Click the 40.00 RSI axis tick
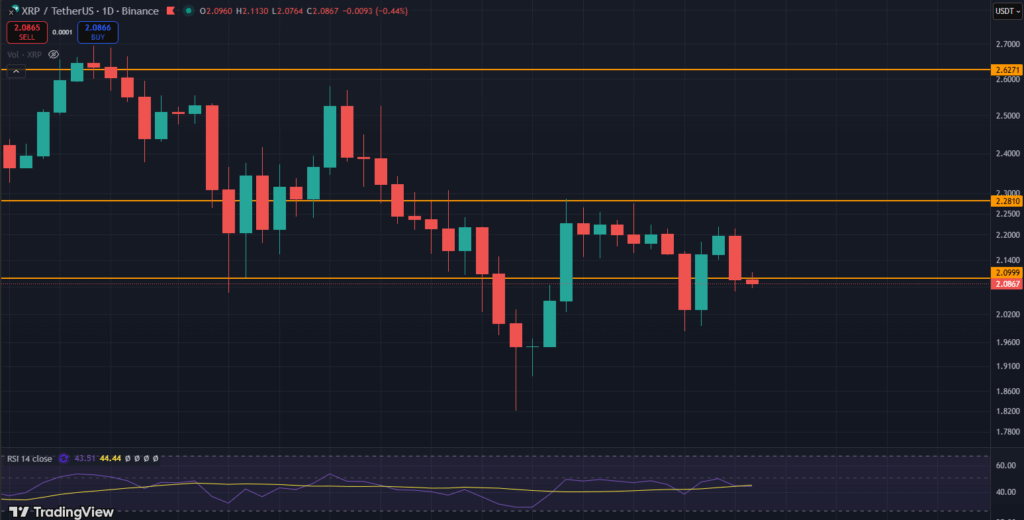1024x520 pixels. click(1006, 492)
